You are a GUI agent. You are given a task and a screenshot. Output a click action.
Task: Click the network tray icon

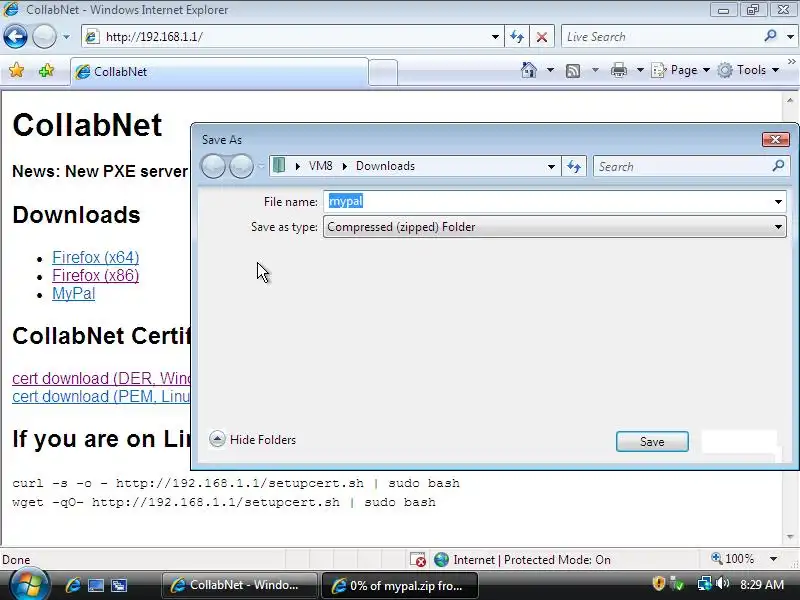(704, 583)
